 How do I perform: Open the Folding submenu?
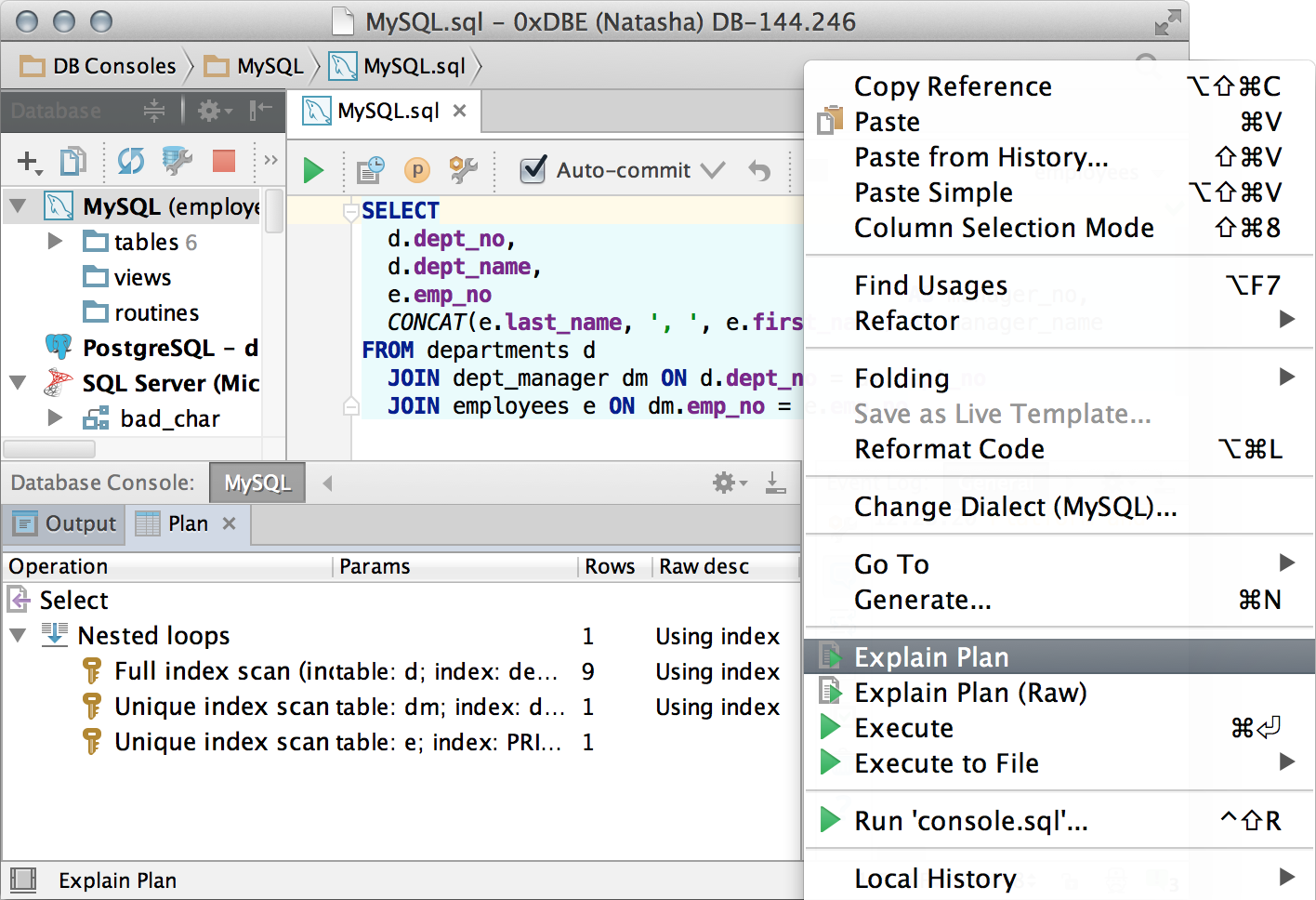tap(1059, 378)
